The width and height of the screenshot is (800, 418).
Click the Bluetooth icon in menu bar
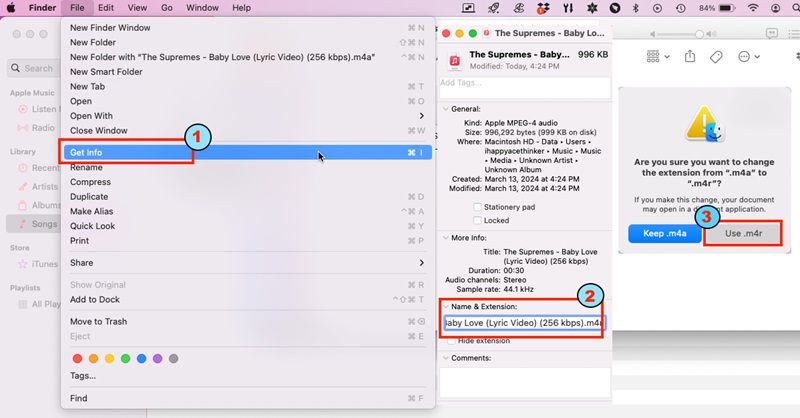point(636,8)
